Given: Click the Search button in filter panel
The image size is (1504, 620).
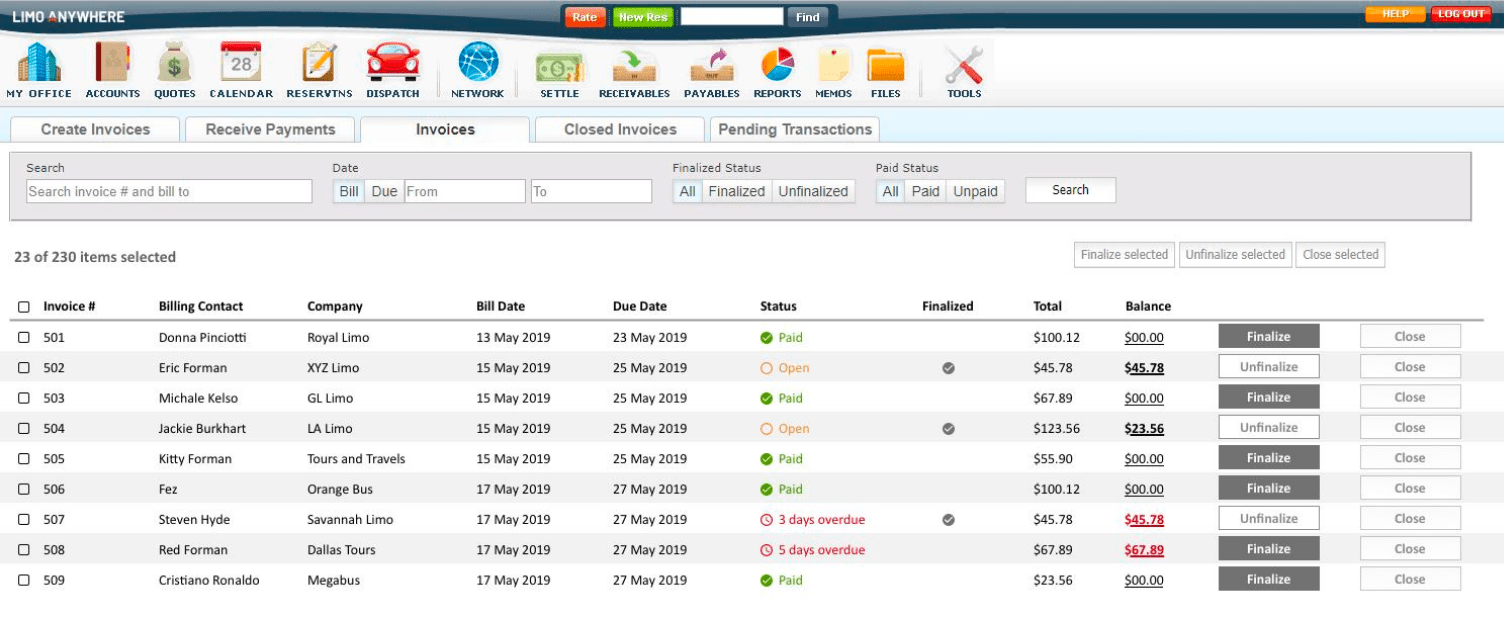Looking at the screenshot, I should (1070, 190).
